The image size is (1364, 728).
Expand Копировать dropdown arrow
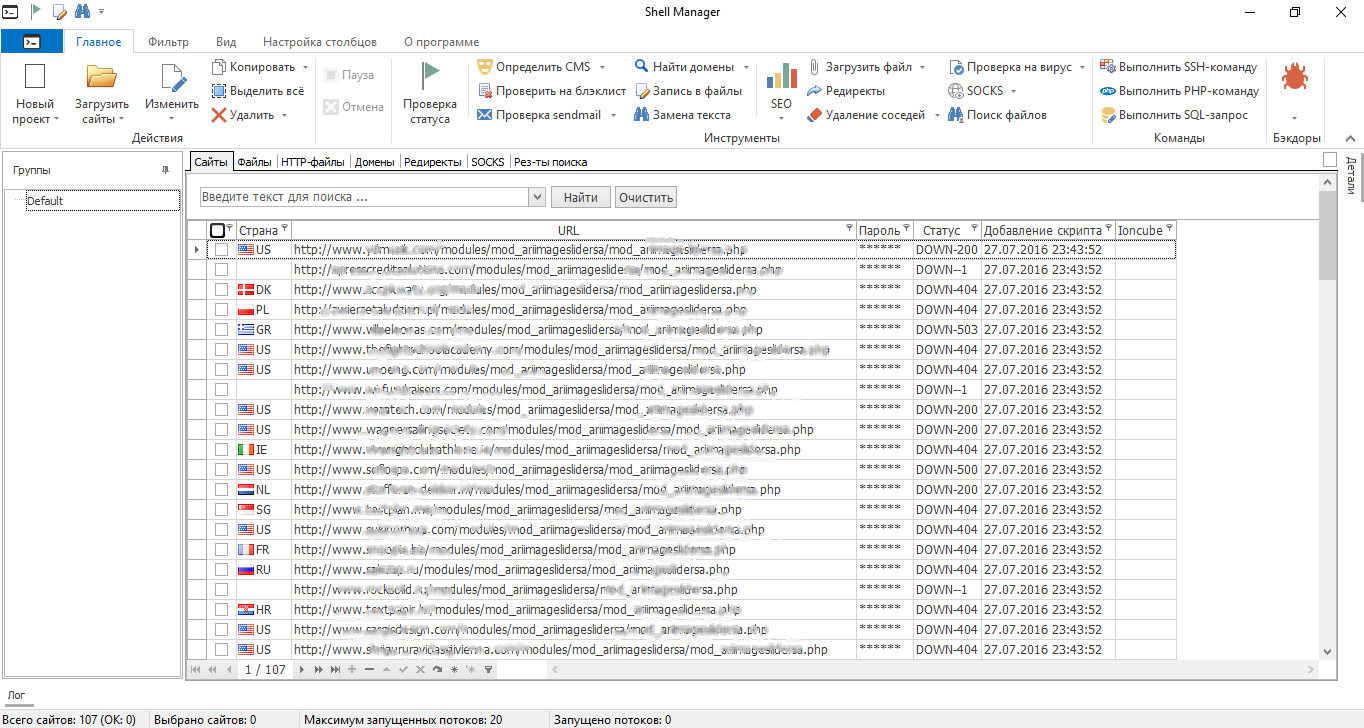(x=304, y=67)
